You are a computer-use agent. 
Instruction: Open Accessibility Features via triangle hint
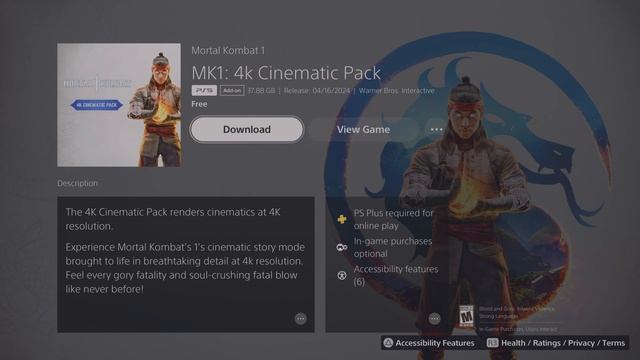[x=429, y=343]
